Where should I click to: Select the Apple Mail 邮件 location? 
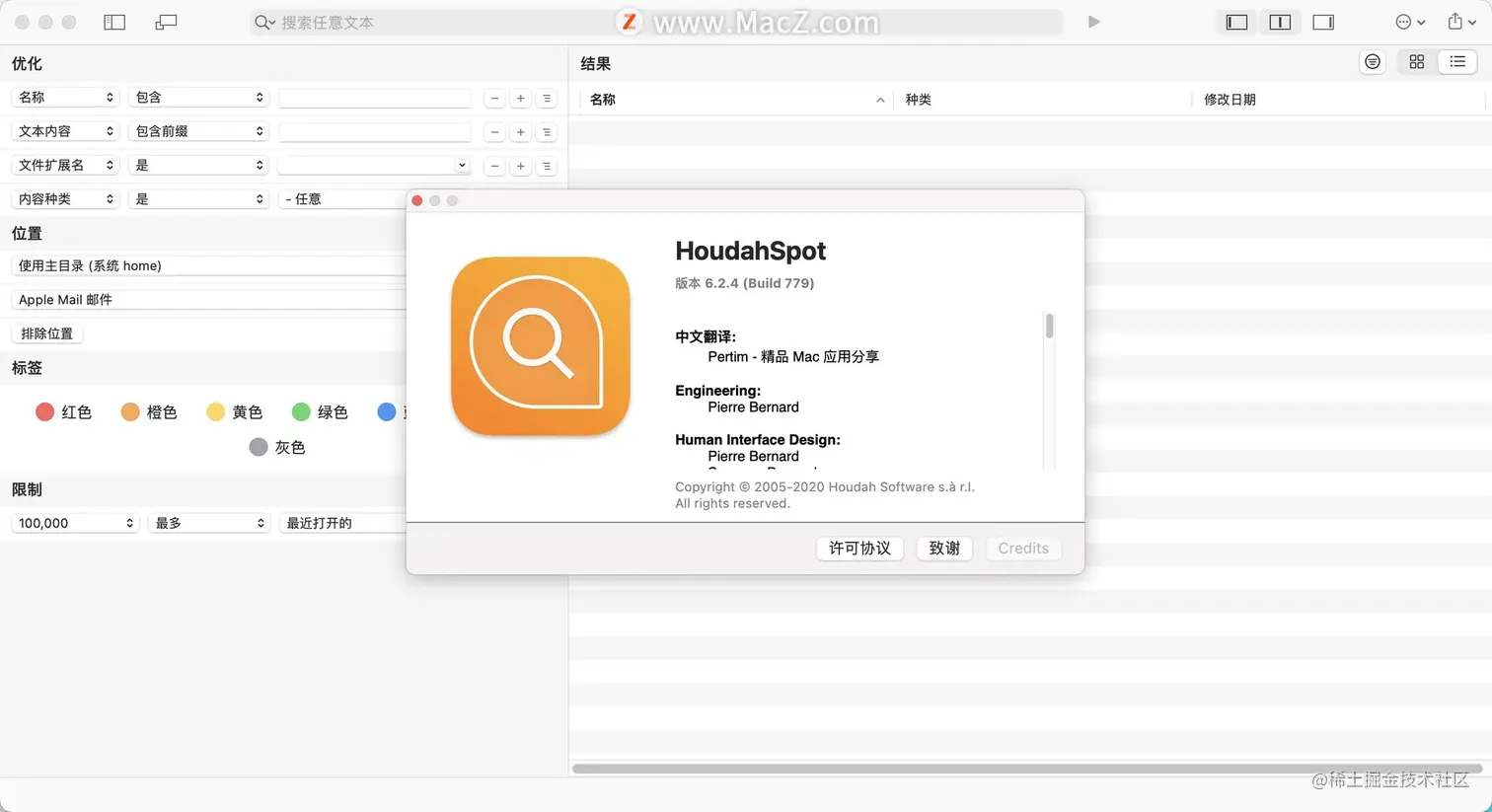pos(209,299)
